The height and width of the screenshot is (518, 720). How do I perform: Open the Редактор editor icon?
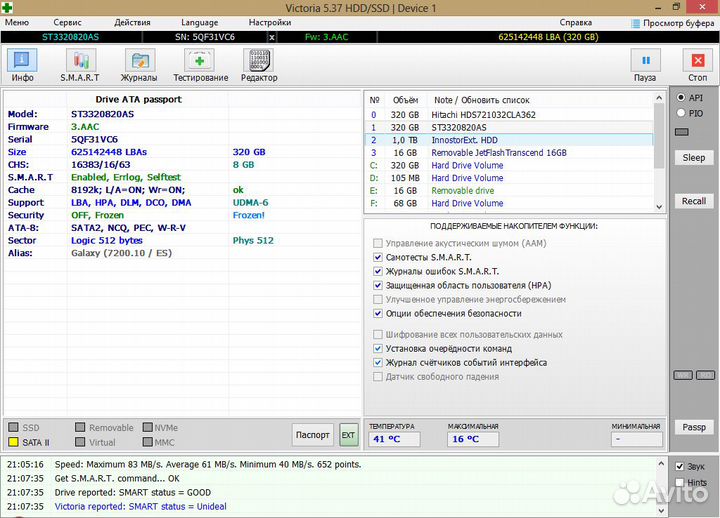(259, 62)
